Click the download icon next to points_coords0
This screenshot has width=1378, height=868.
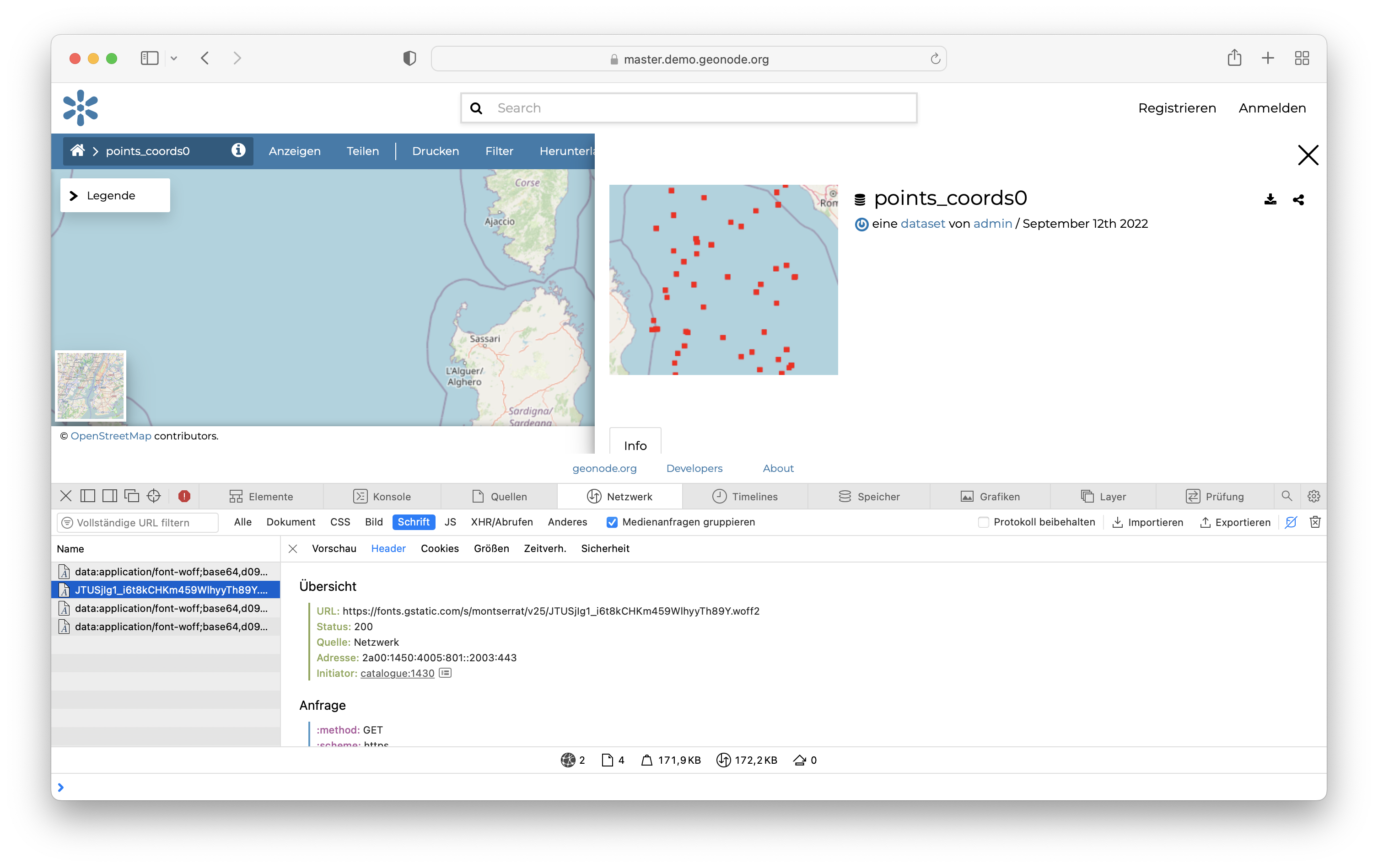(x=1270, y=200)
